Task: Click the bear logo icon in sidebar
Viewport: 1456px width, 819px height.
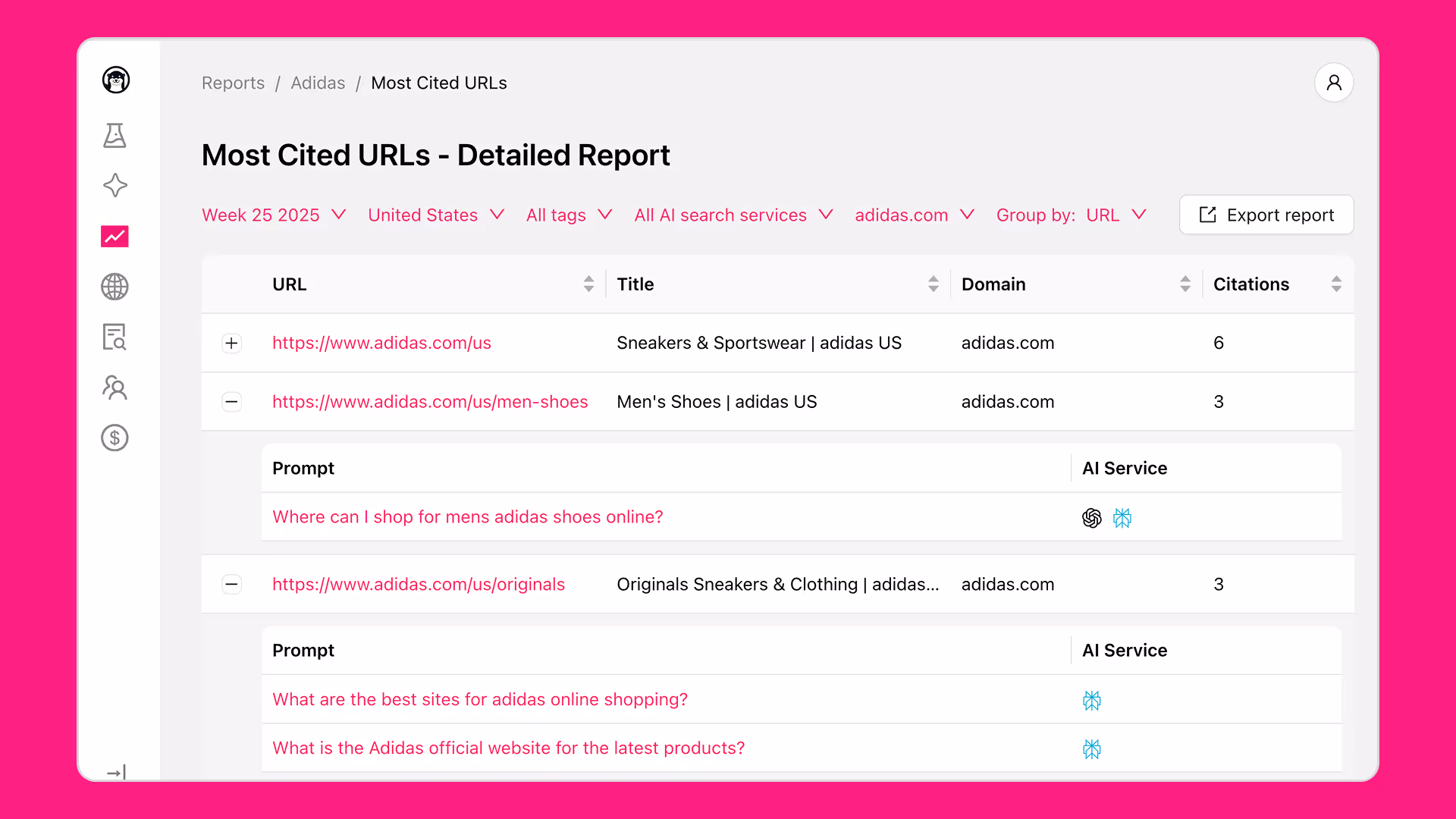Action: pos(116,80)
